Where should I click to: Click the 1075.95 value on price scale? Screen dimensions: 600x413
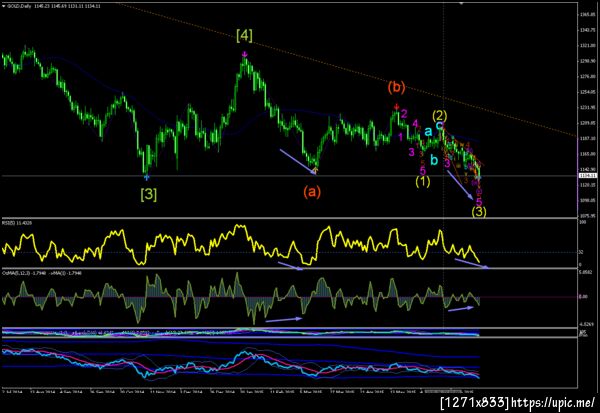click(x=586, y=215)
